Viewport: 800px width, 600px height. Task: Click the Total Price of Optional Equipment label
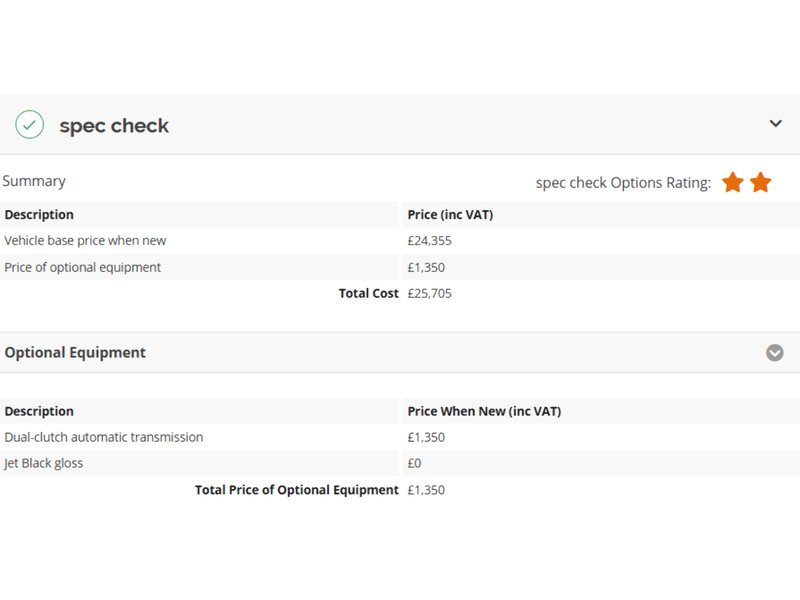tap(296, 490)
